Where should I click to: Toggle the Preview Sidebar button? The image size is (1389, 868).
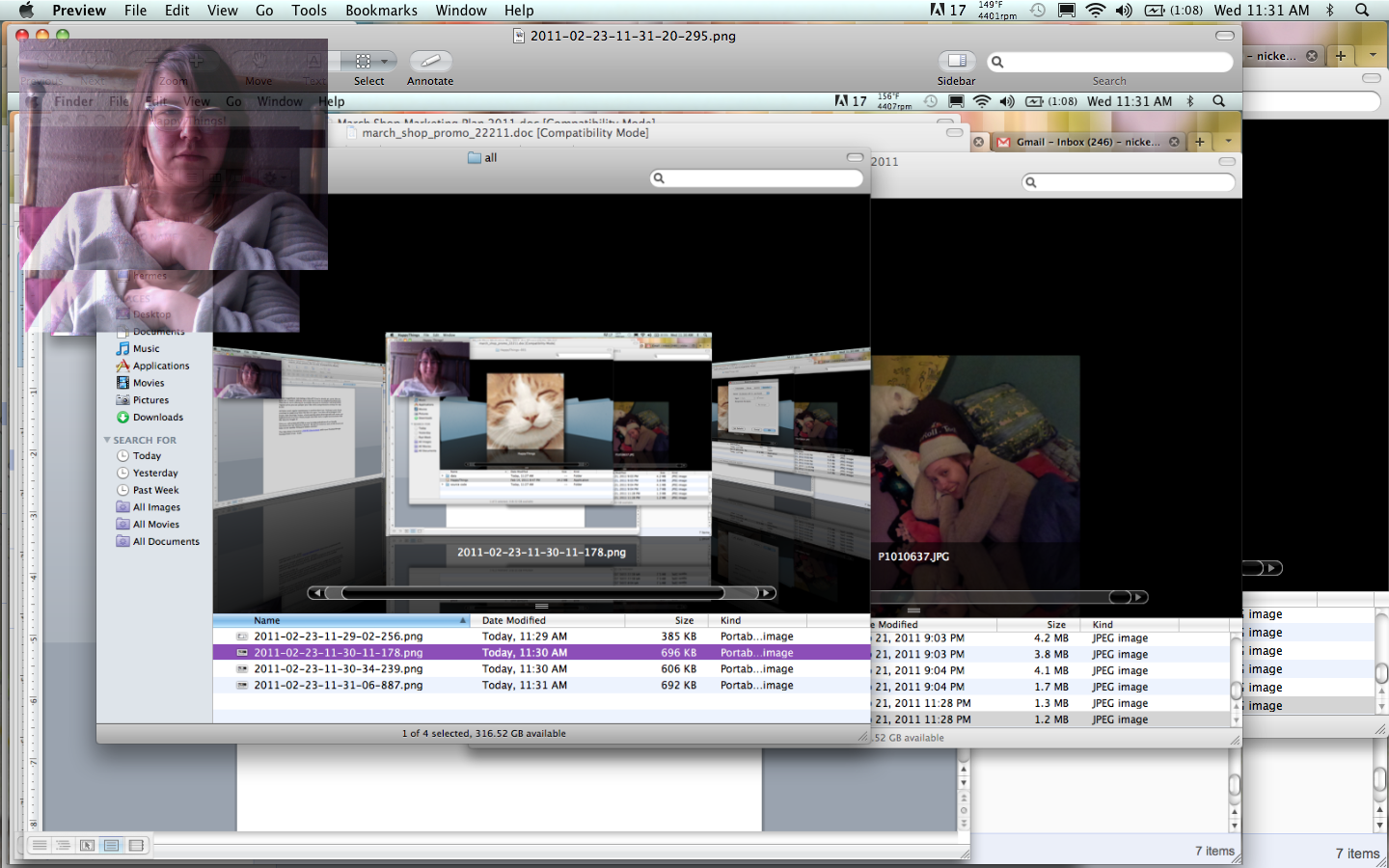pos(956,61)
